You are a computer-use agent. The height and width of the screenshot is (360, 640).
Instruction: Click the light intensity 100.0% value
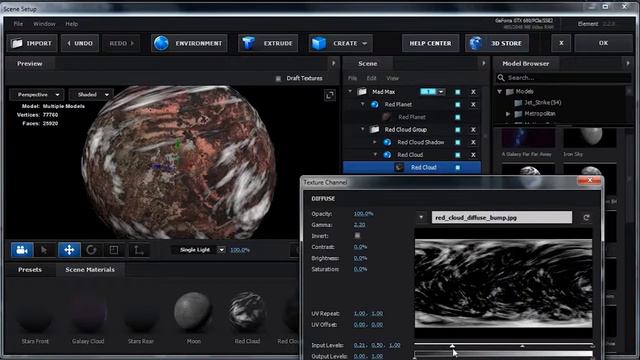(x=240, y=250)
